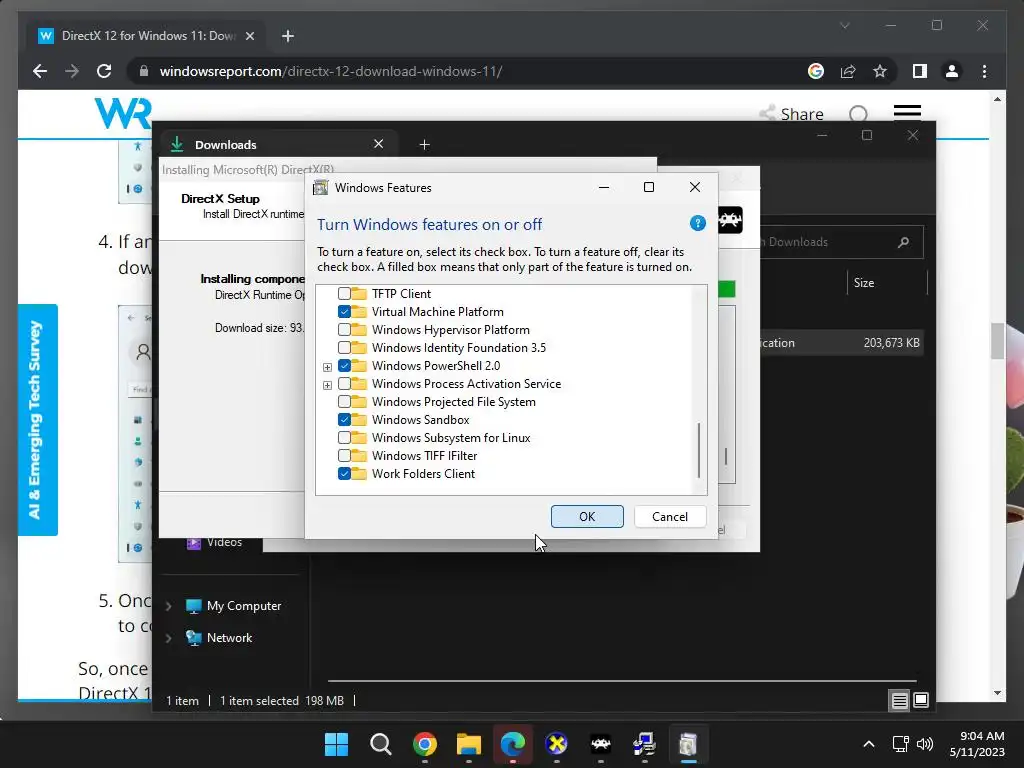Click the WR Windows Report logo

click(123, 112)
